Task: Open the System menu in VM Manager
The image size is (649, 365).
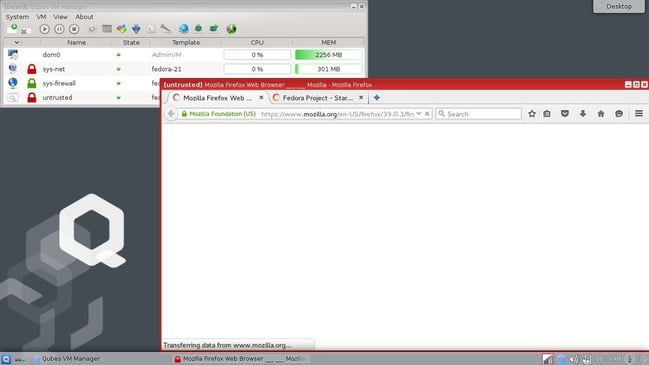Action: point(17,17)
